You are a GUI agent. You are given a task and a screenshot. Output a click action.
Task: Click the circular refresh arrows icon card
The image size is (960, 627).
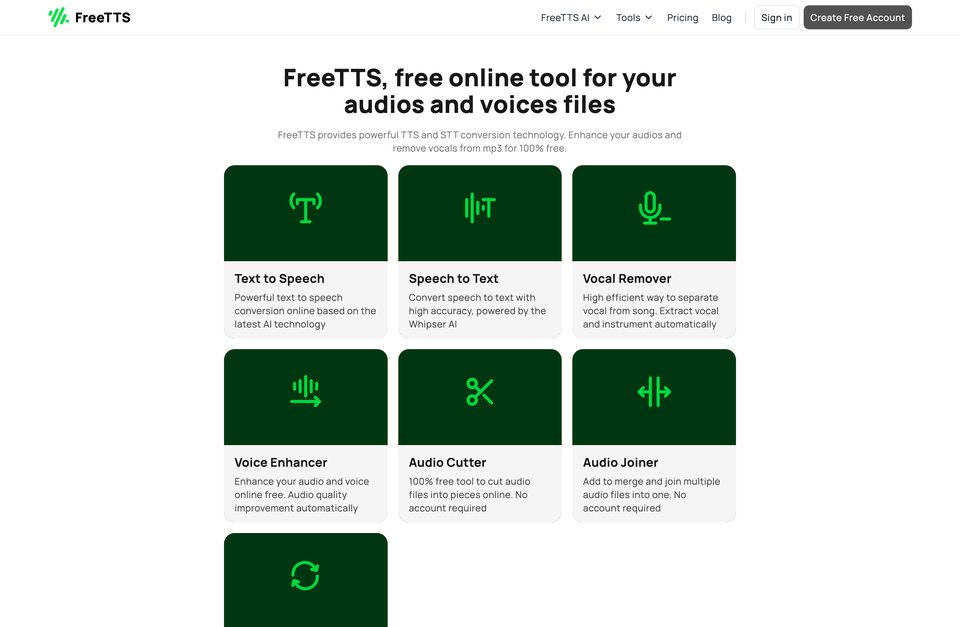(x=306, y=580)
